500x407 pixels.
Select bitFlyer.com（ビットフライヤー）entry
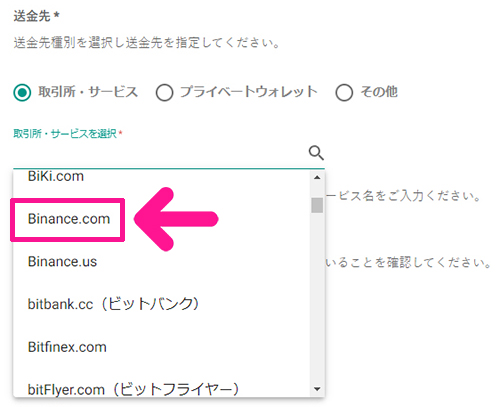162,389
